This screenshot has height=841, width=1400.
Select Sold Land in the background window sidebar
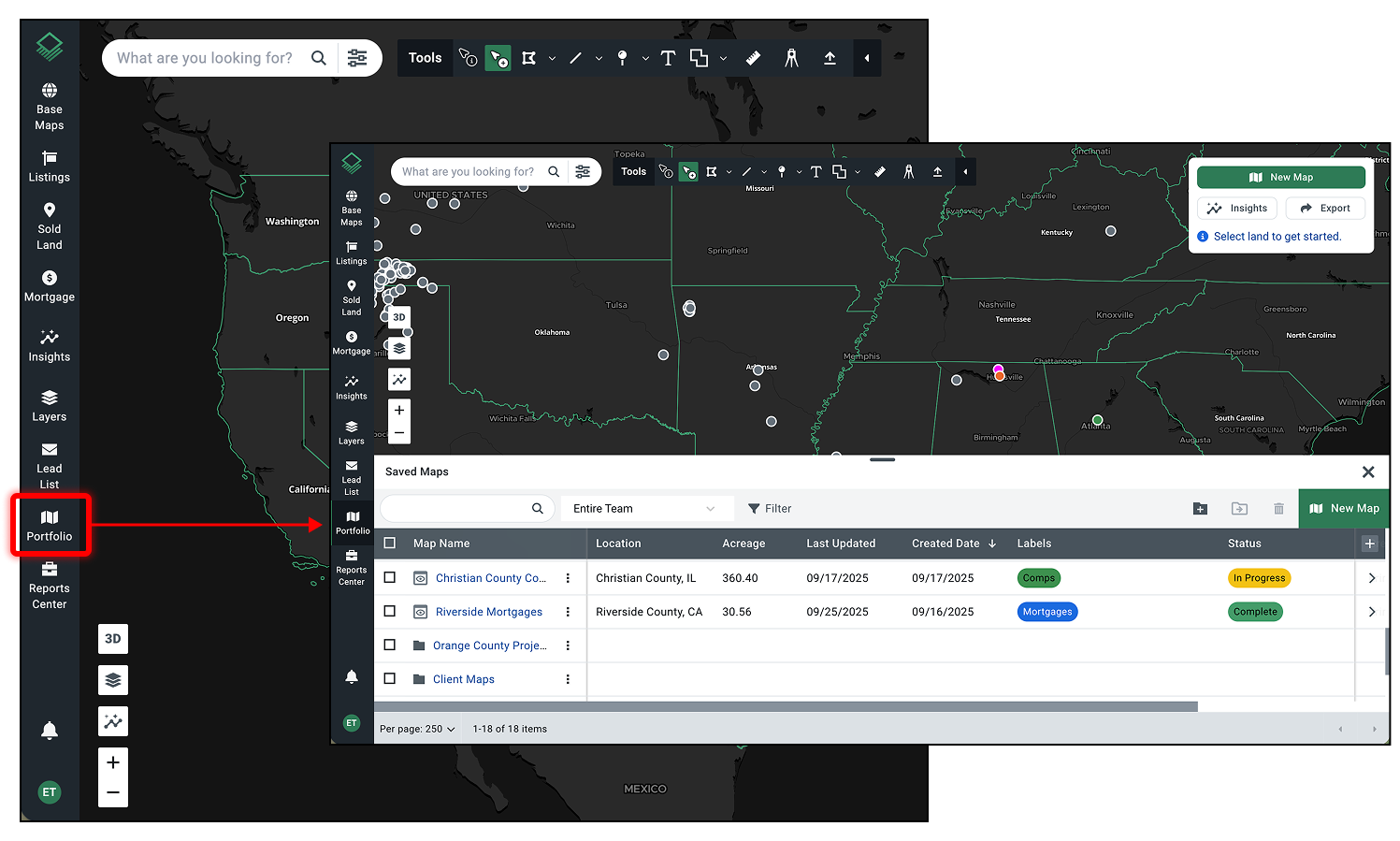pos(50,226)
